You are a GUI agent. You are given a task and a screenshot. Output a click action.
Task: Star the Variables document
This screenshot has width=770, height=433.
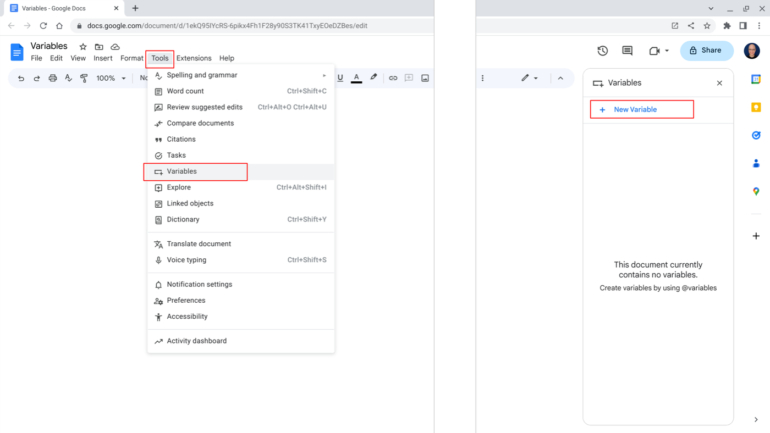[x=83, y=46]
